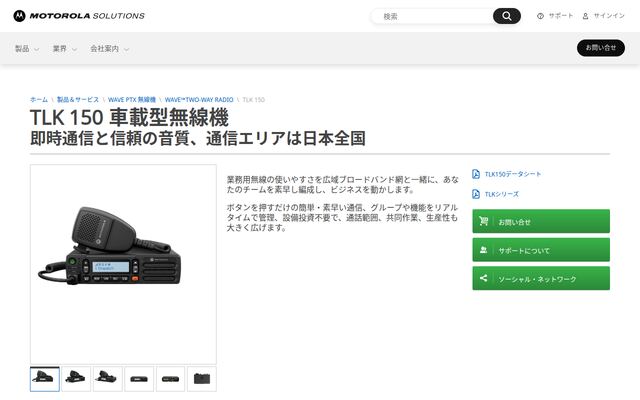Click the sign-in user icon
The width and height of the screenshot is (640, 400).
coord(585,16)
